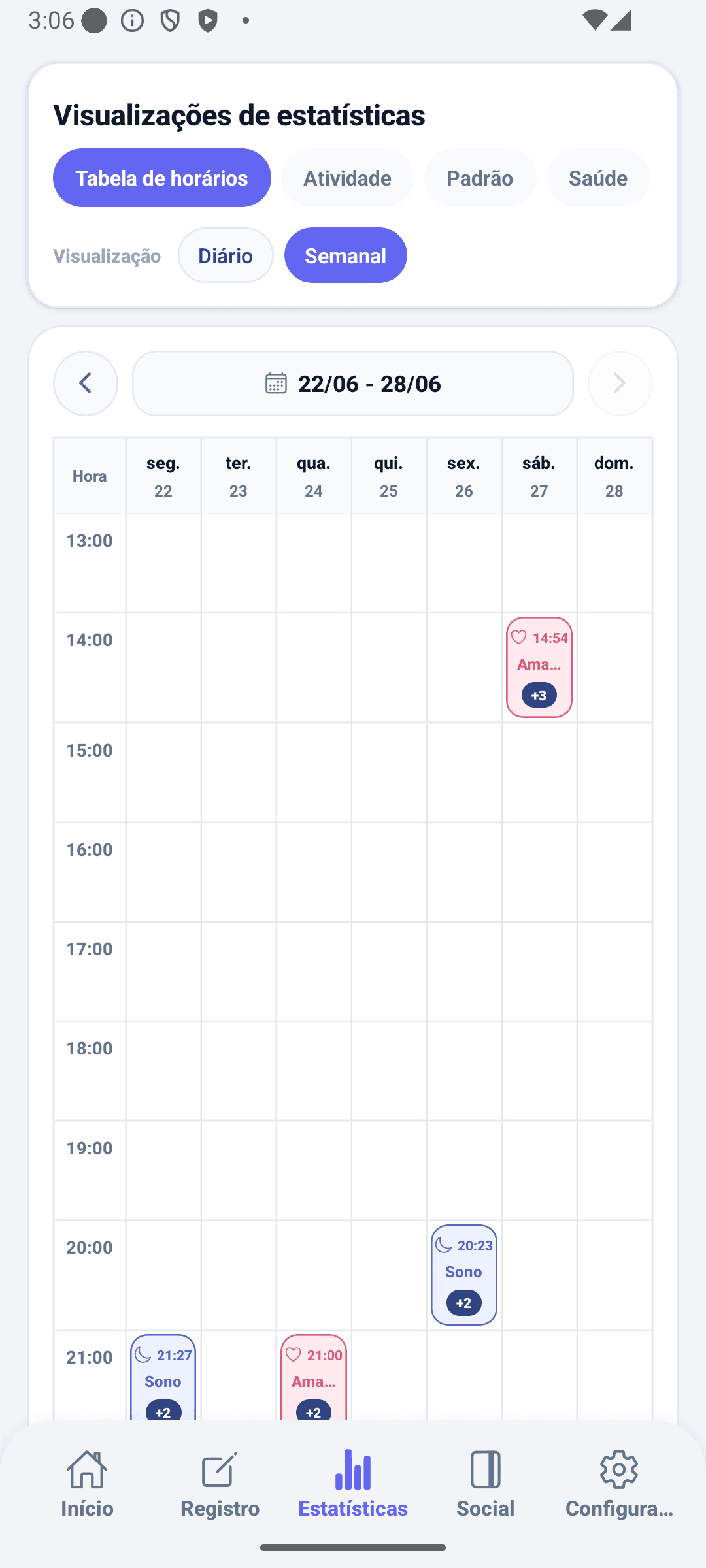This screenshot has width=706, height=1568.
Task: Switch view to Diário
Action: tap(226, 255)
